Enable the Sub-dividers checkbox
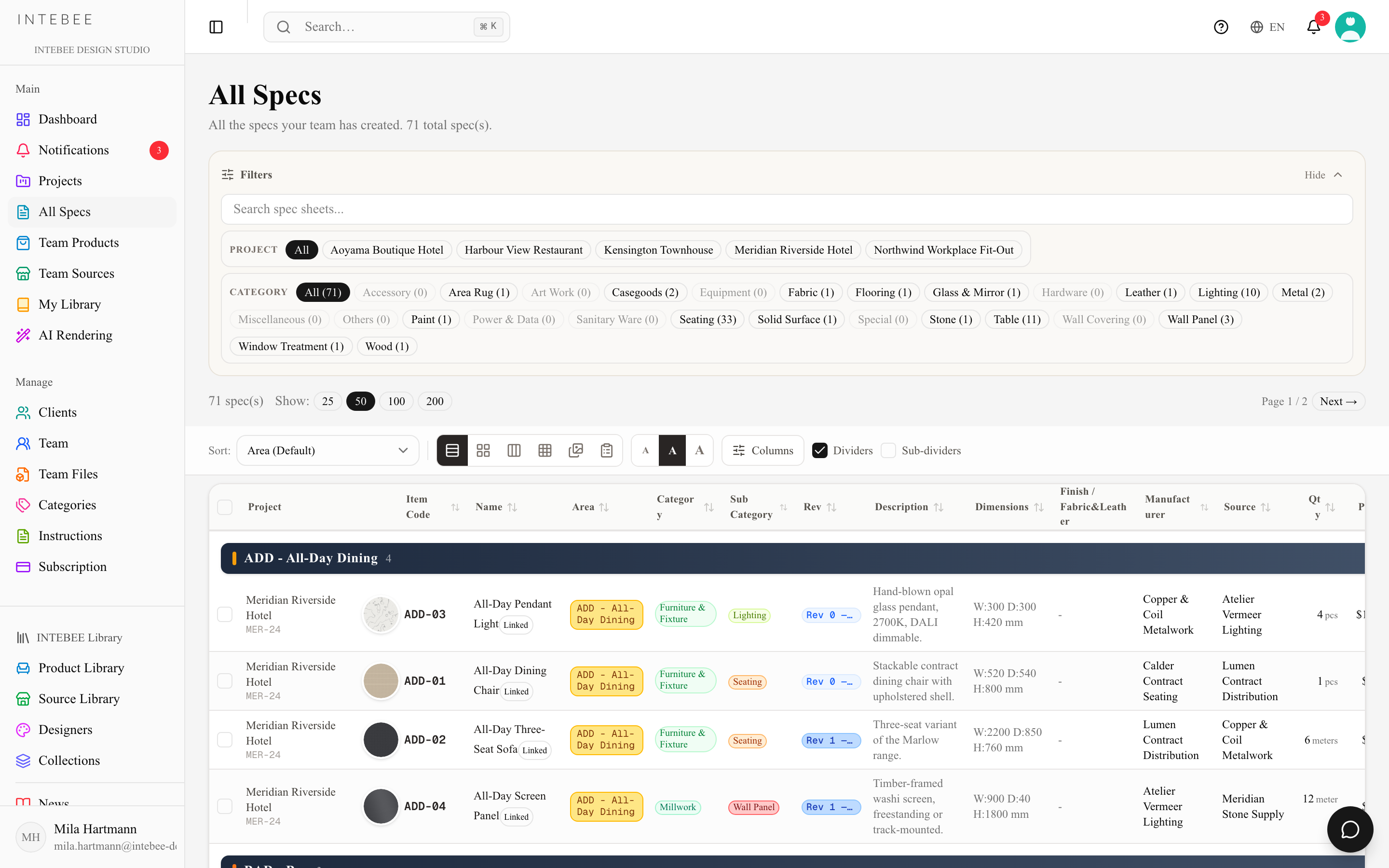This screenshot has width=1389, height=868. tap(888, 451)
